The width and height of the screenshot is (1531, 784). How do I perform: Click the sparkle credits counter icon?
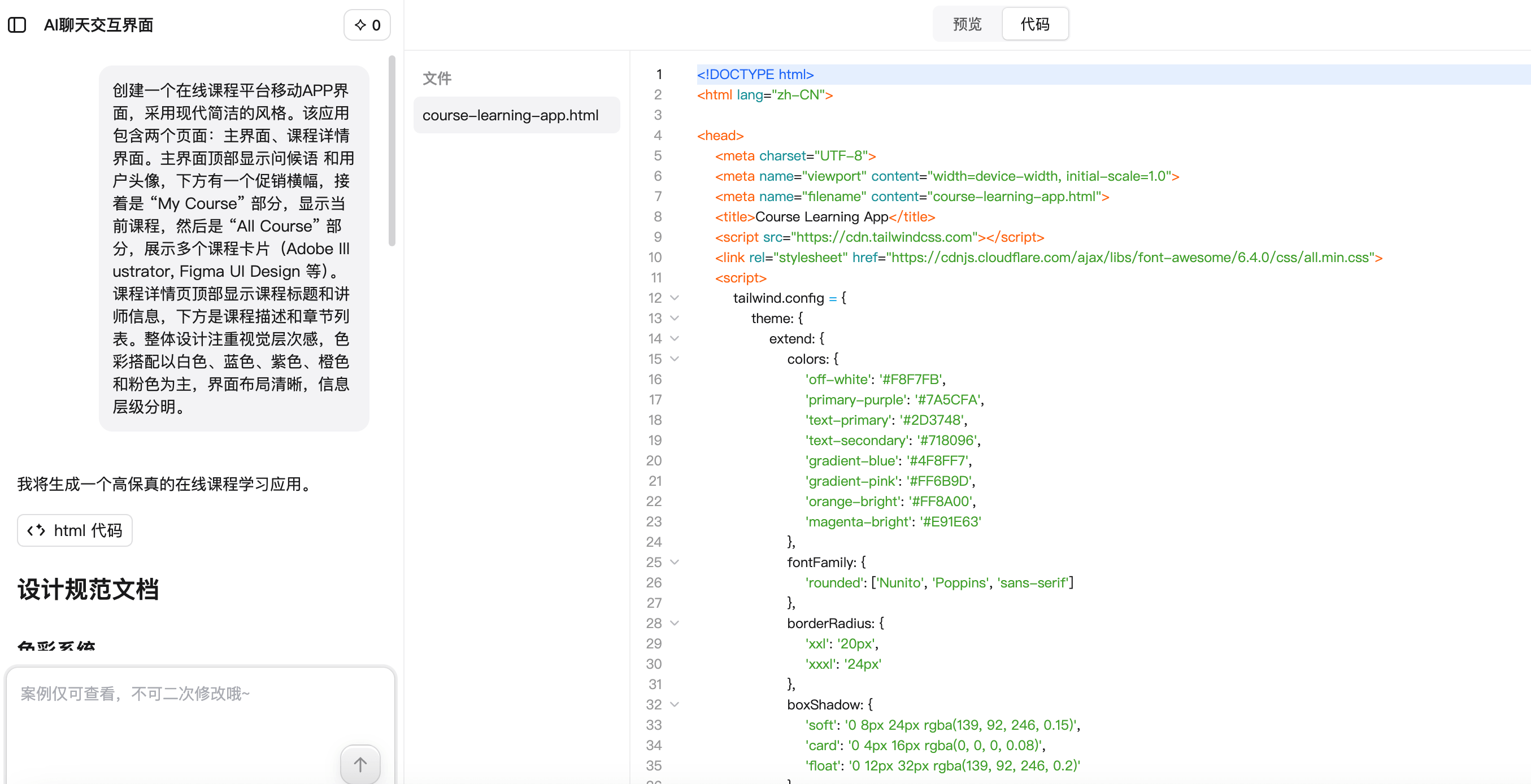[360, 25]
